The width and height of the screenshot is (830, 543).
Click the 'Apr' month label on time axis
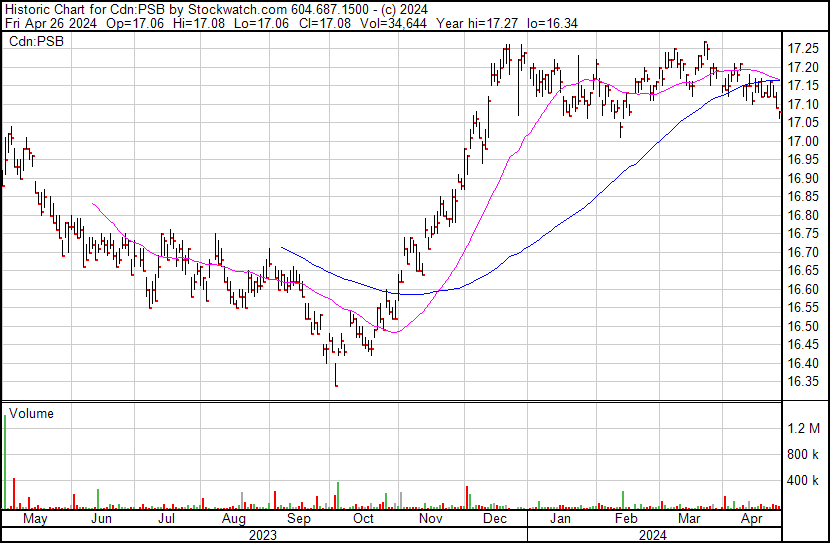[752, 519]
